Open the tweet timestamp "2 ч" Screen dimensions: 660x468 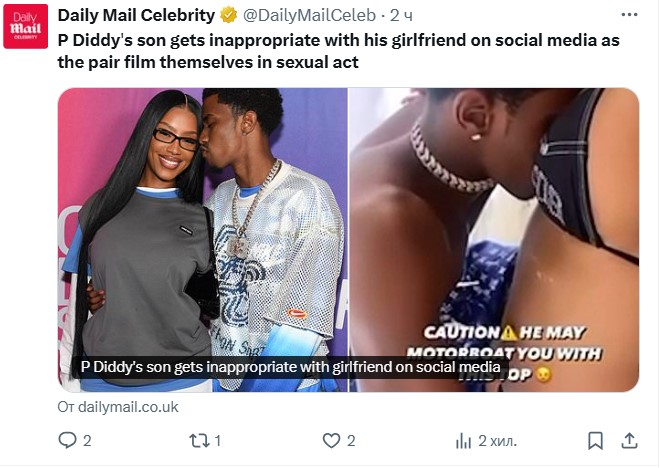[x=400, y=15]
